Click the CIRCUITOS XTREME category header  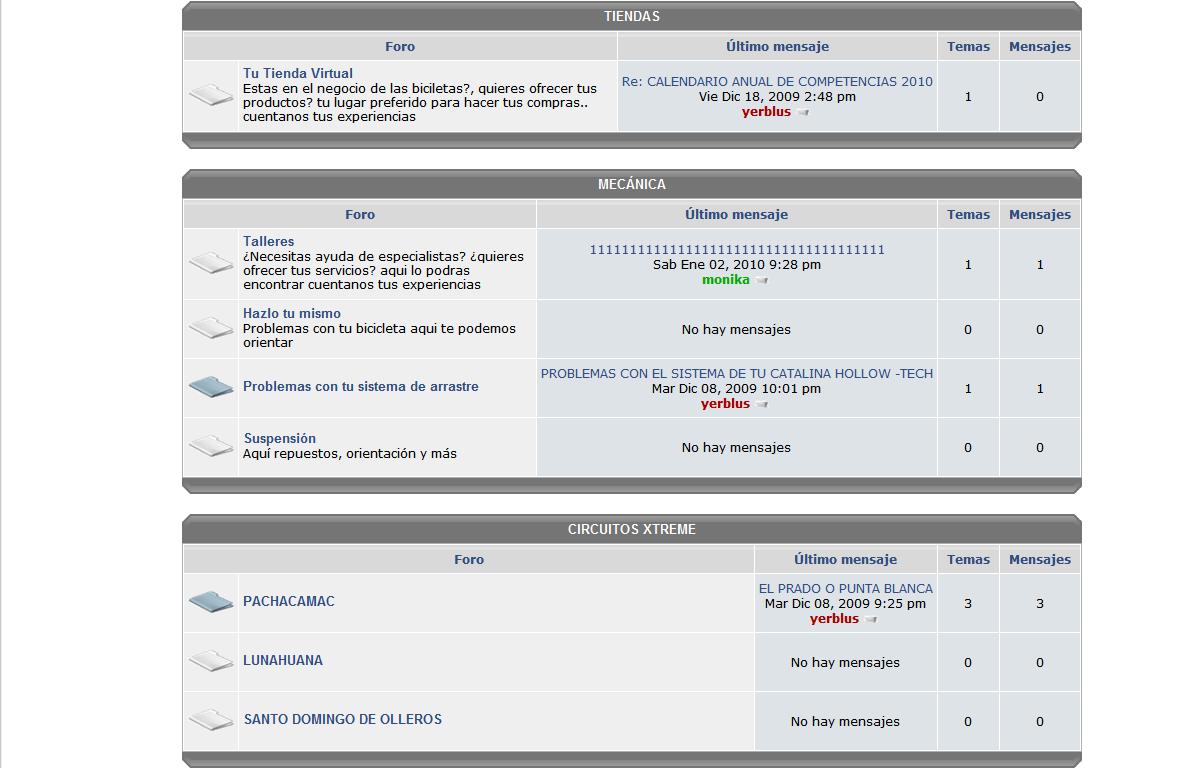pyautogui.click(x=632, y=529)
